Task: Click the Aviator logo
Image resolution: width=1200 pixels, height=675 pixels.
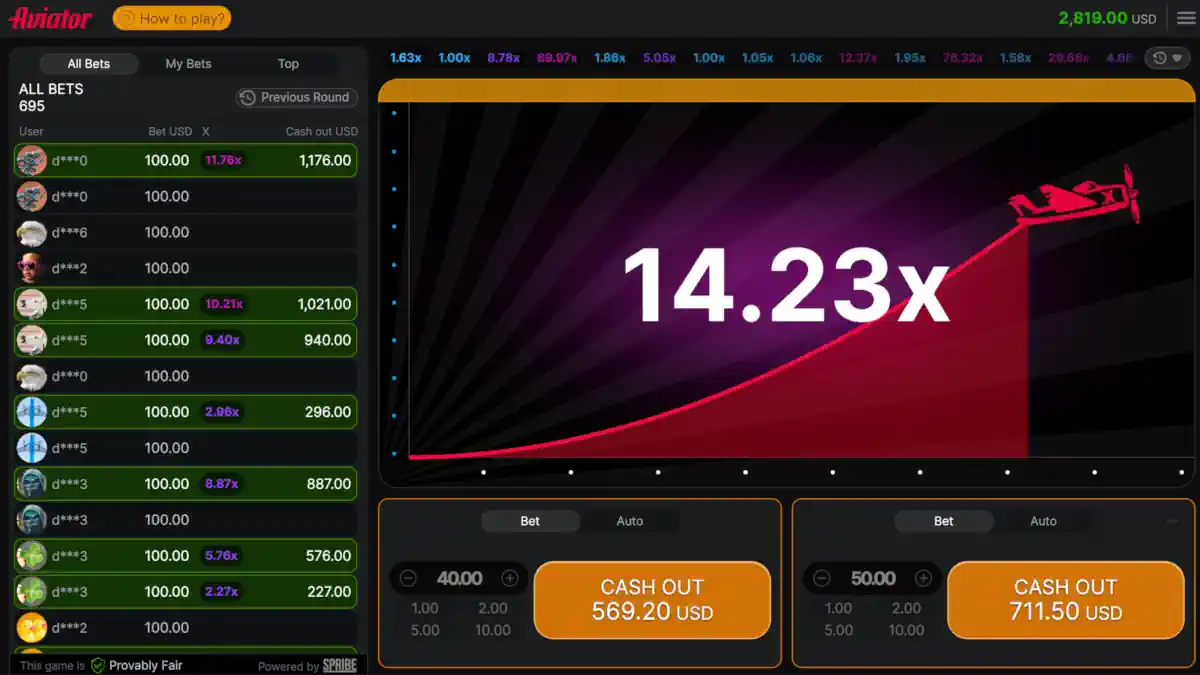Action: 50,18
